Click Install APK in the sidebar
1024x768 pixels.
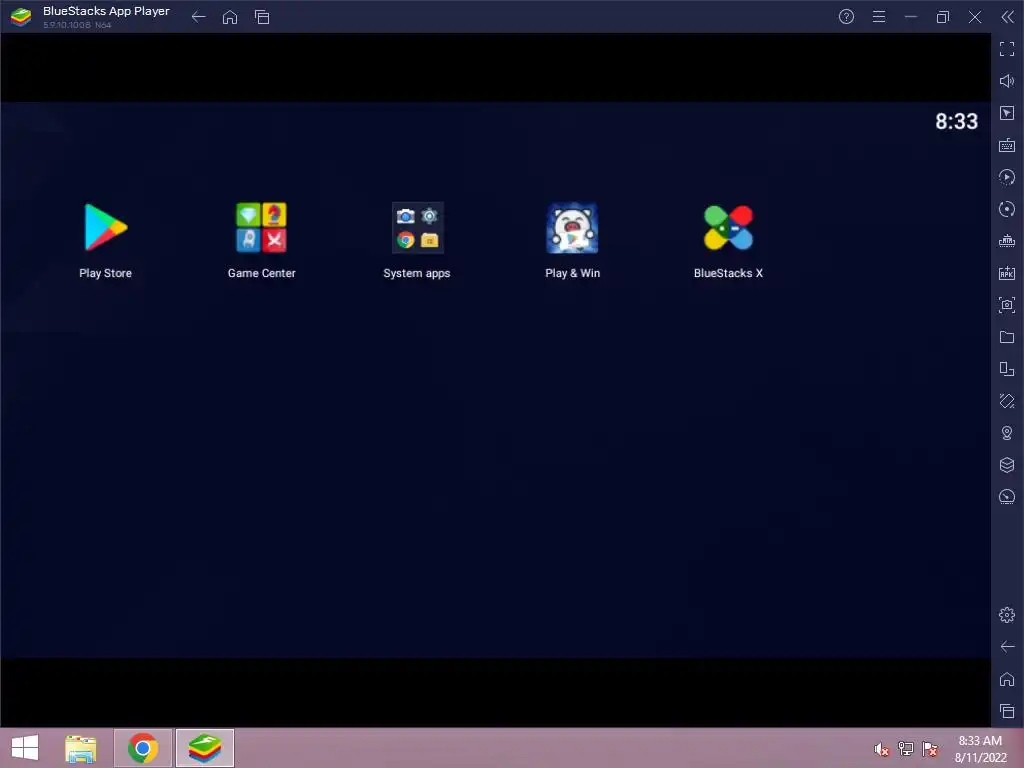pyautogui.click(x=1007, y=273)
